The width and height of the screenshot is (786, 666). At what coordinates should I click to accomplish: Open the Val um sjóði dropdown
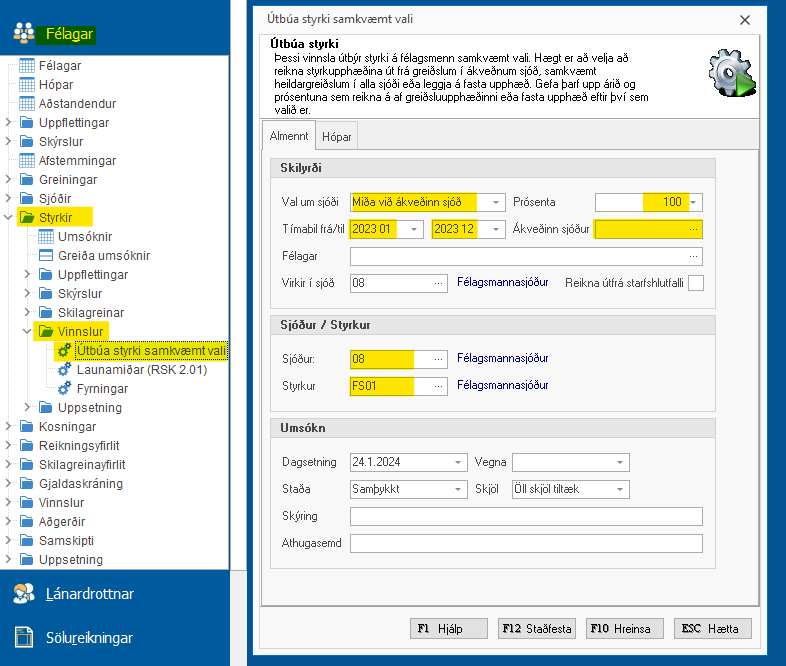(x=495, y=202)
